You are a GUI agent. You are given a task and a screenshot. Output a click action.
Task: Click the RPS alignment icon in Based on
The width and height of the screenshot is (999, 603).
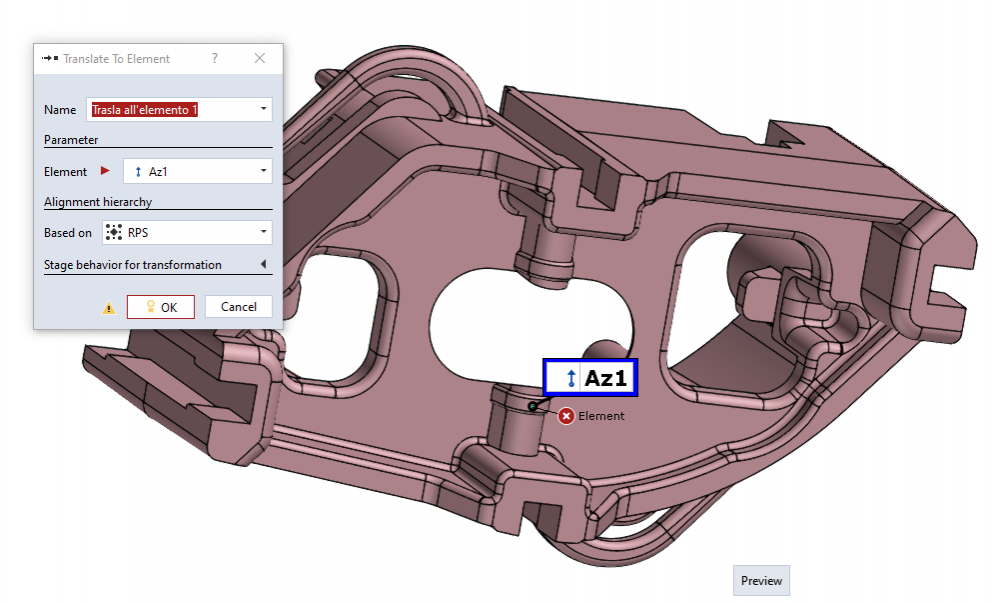[114, 233]
